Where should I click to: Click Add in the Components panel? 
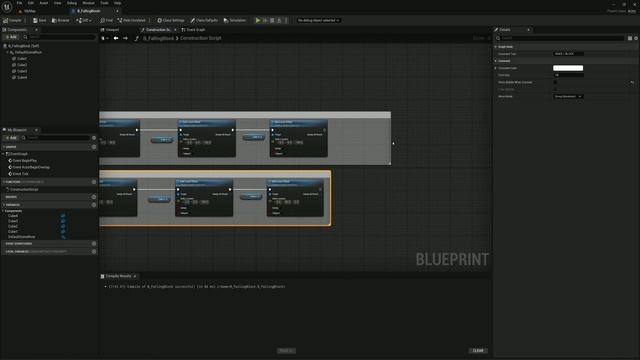pos(11,37)
